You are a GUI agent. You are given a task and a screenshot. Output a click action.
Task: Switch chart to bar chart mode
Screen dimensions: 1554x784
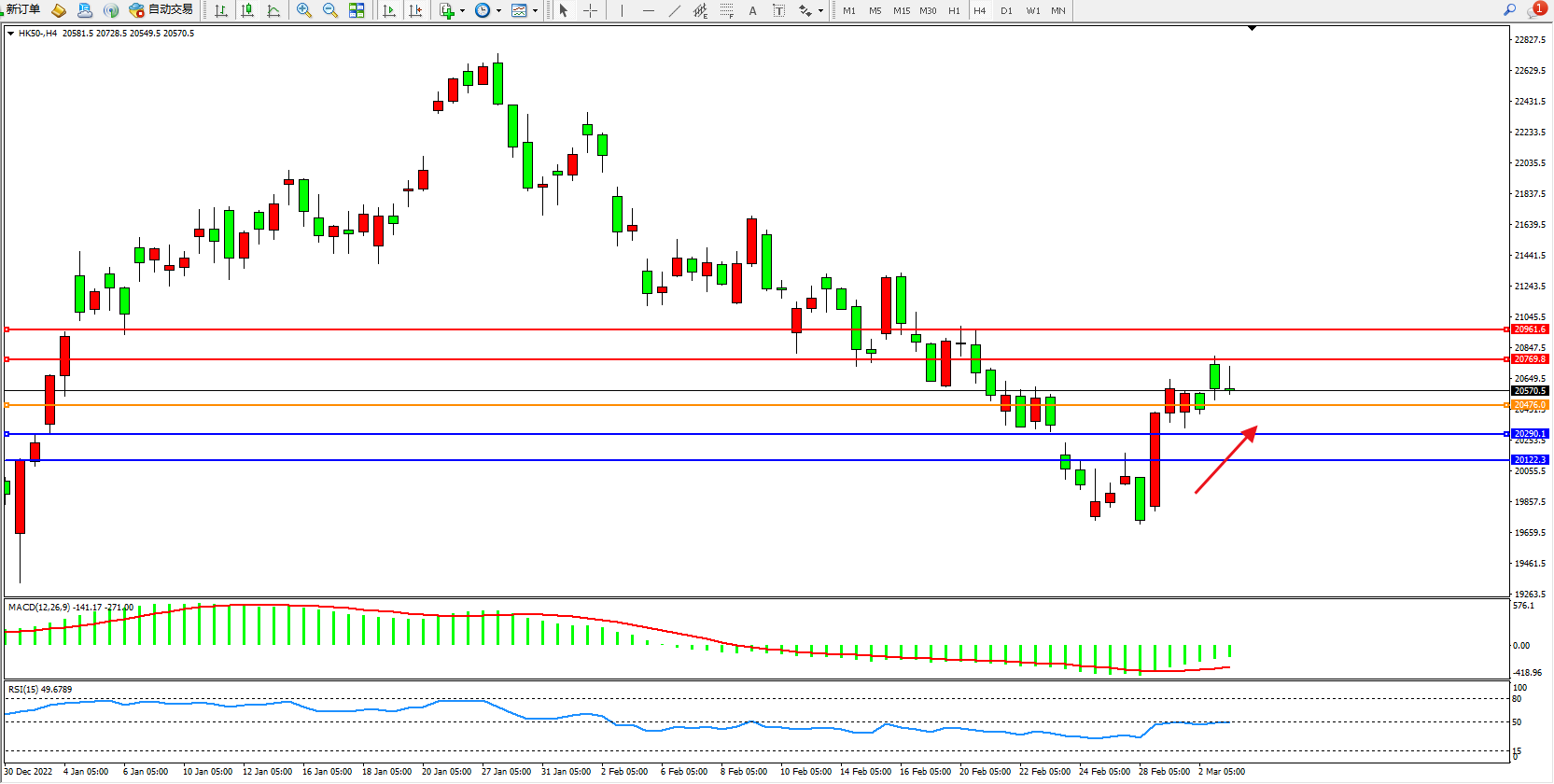coord(221,10)
